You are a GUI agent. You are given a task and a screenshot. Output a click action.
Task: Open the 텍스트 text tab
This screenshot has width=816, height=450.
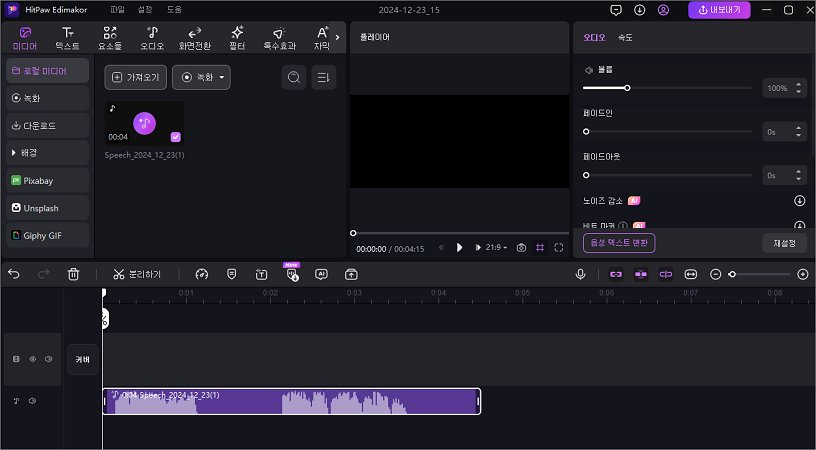point(67,38)
